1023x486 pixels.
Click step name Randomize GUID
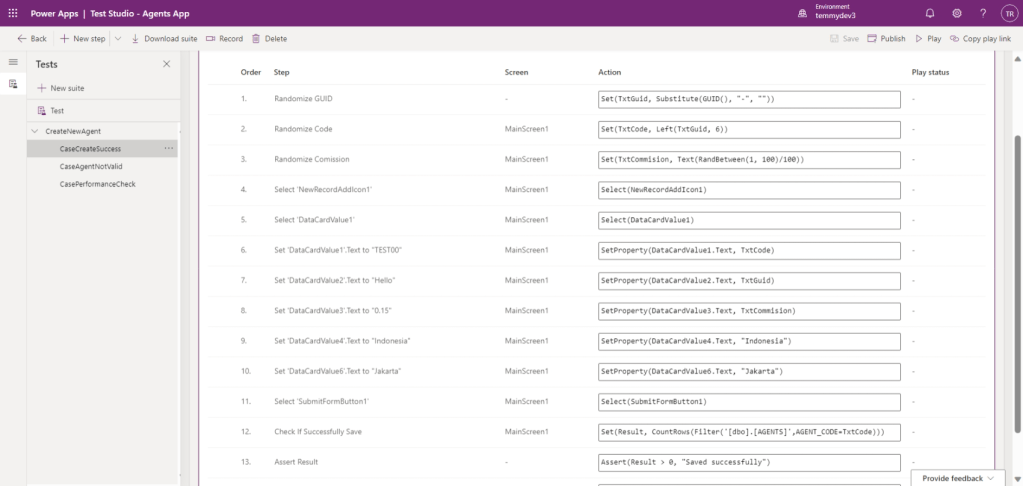(x=303, y=99)
